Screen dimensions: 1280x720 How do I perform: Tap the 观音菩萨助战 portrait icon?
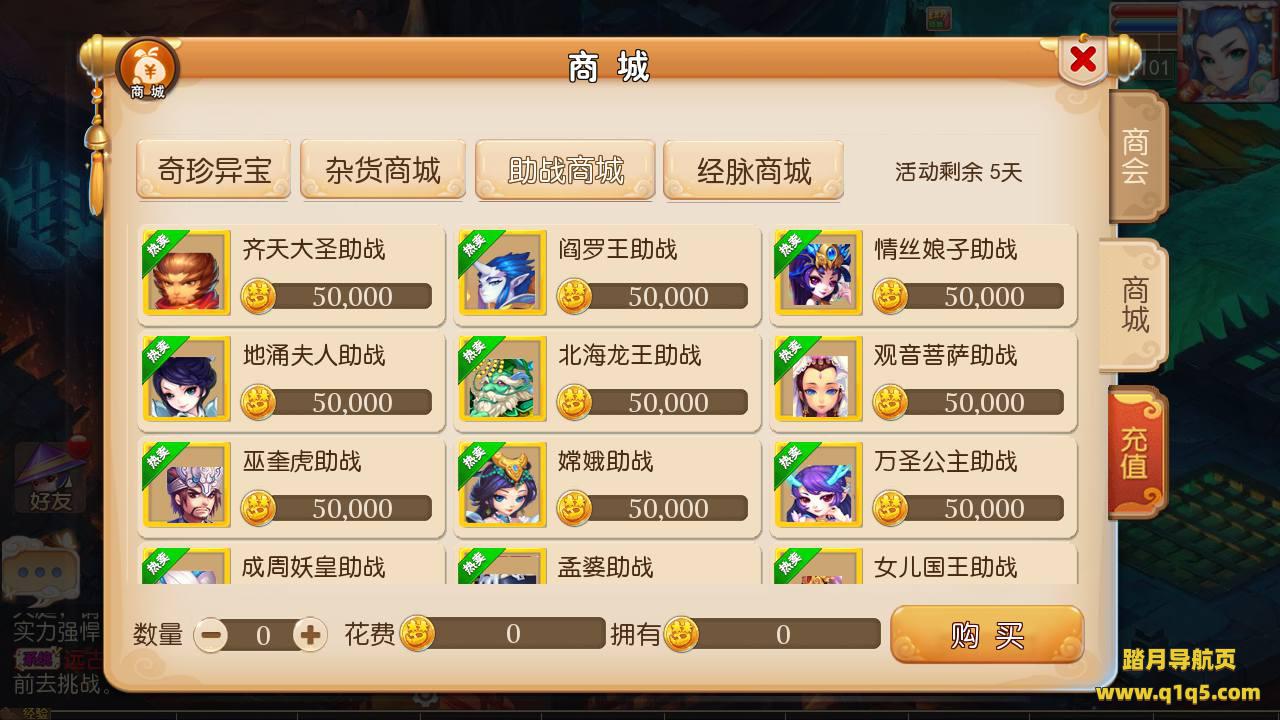[x=818, y=379]
